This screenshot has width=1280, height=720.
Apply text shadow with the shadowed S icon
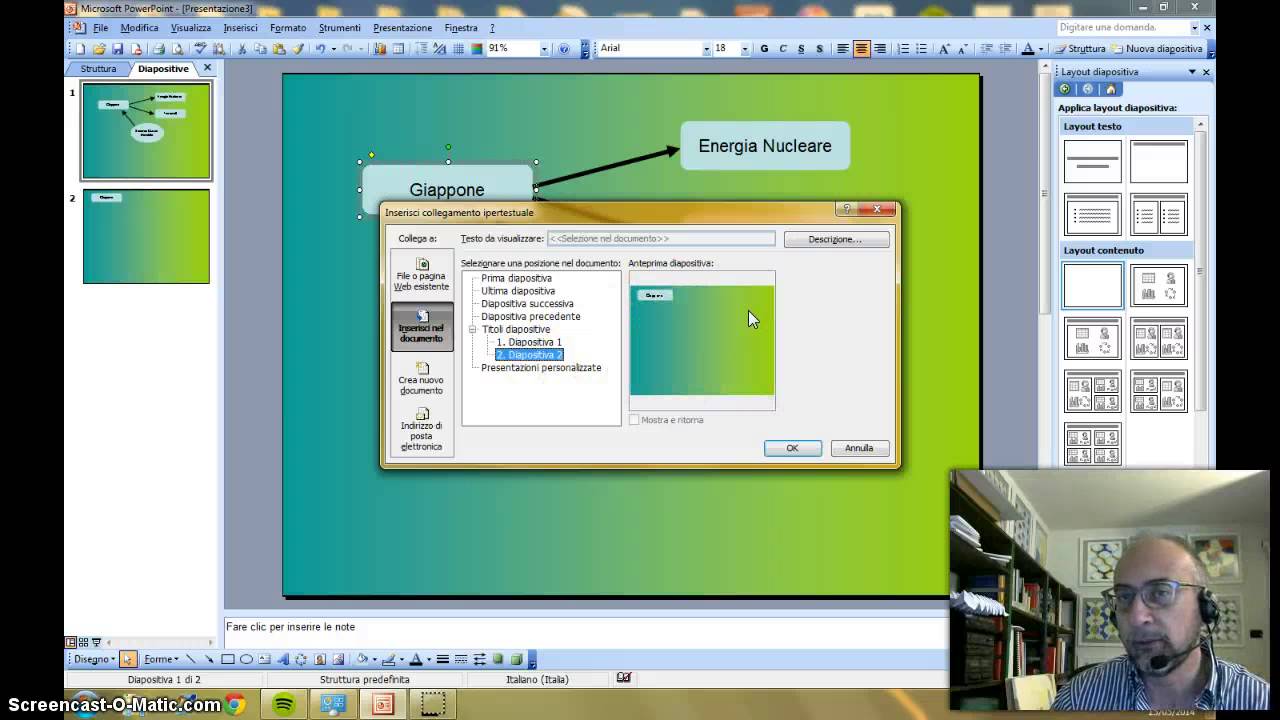tap(819, 49)
